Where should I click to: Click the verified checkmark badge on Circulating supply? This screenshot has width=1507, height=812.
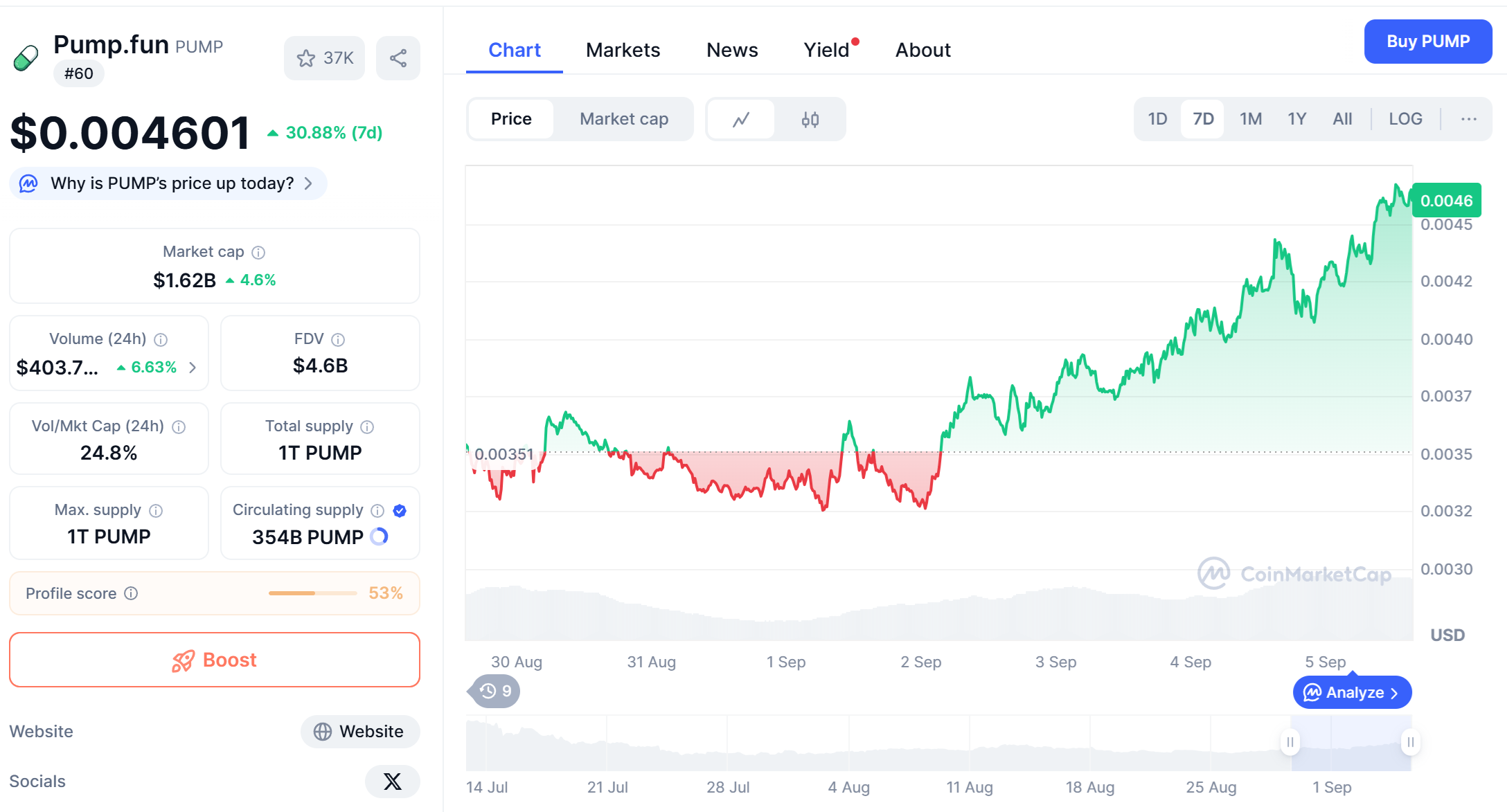(400, 511)
